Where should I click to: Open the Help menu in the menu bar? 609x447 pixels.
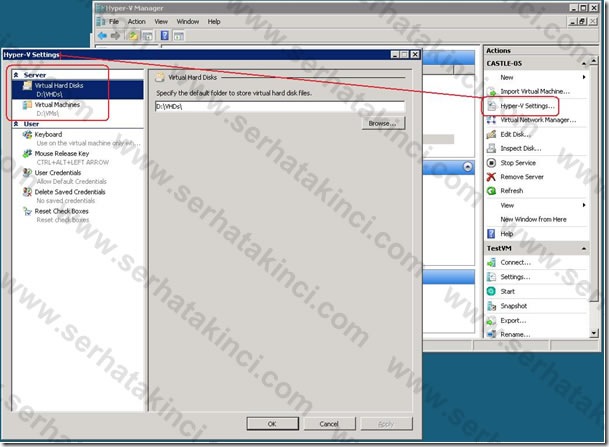214,22
